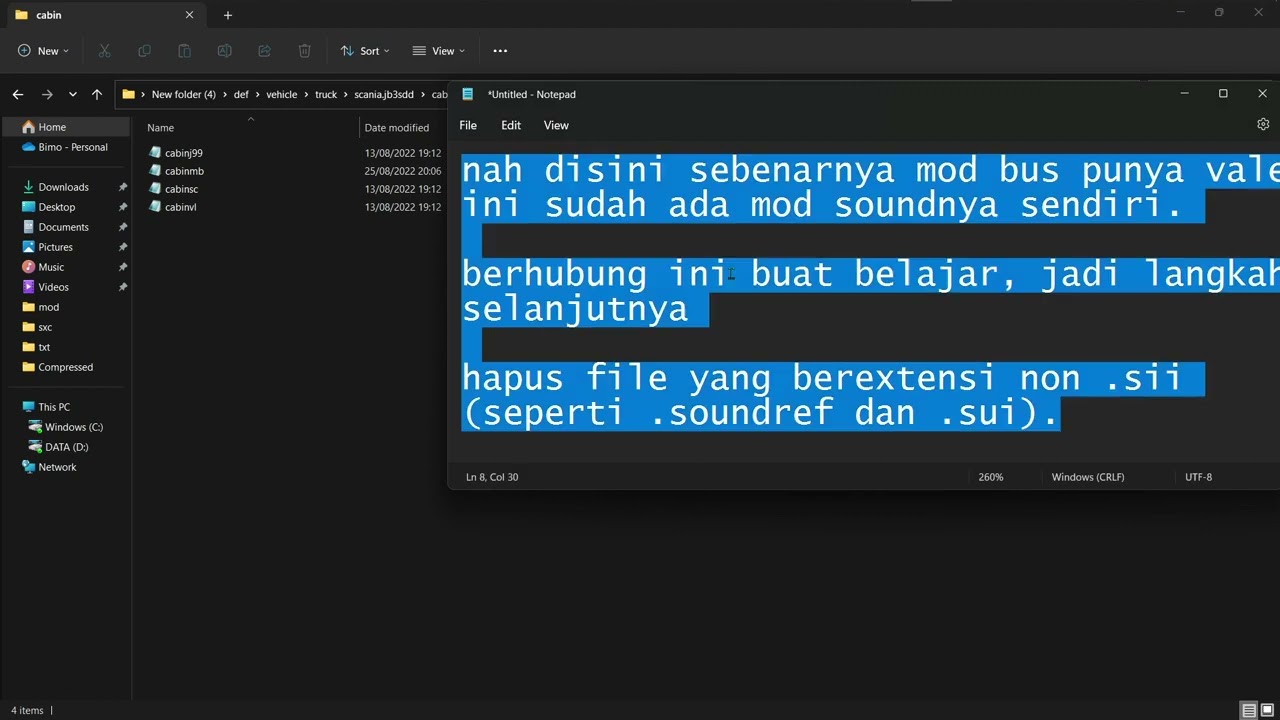Open the Edit menu in Notepad
The width and height of the screenshot is (1280, 720).
tap(511, 125)
